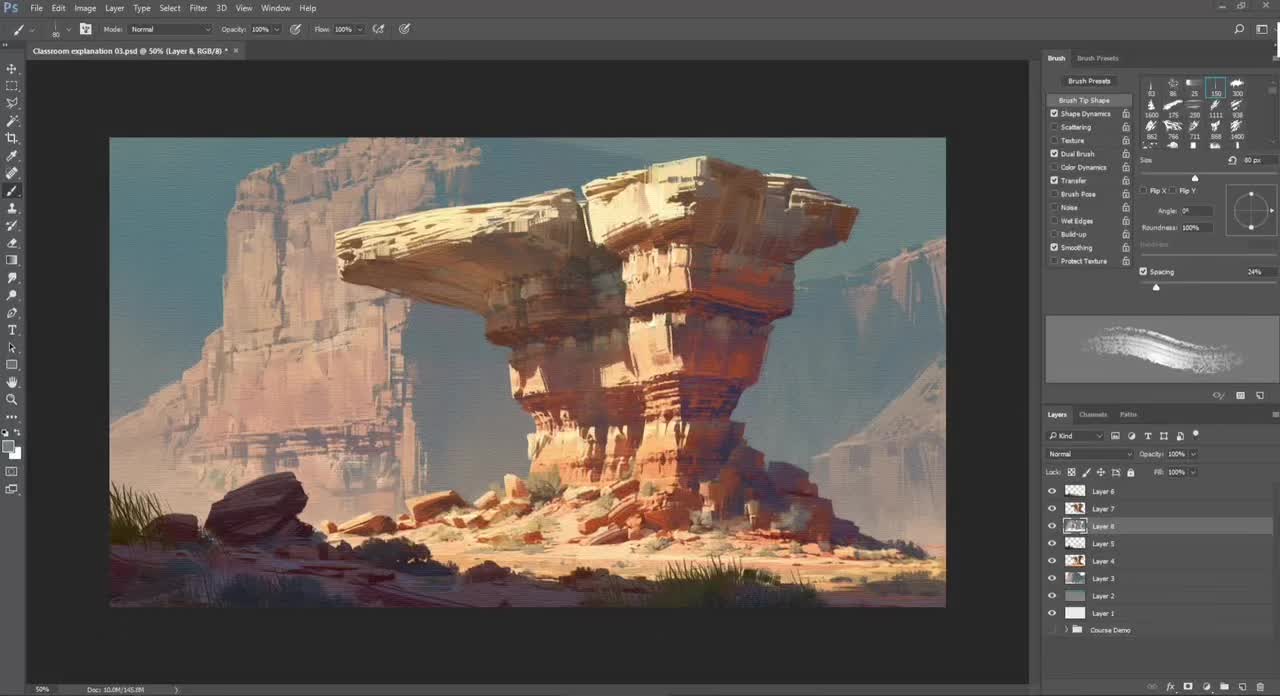Add a layer style with fx icon
Screen dimensions: 1280x696
tap(1170, 687)
